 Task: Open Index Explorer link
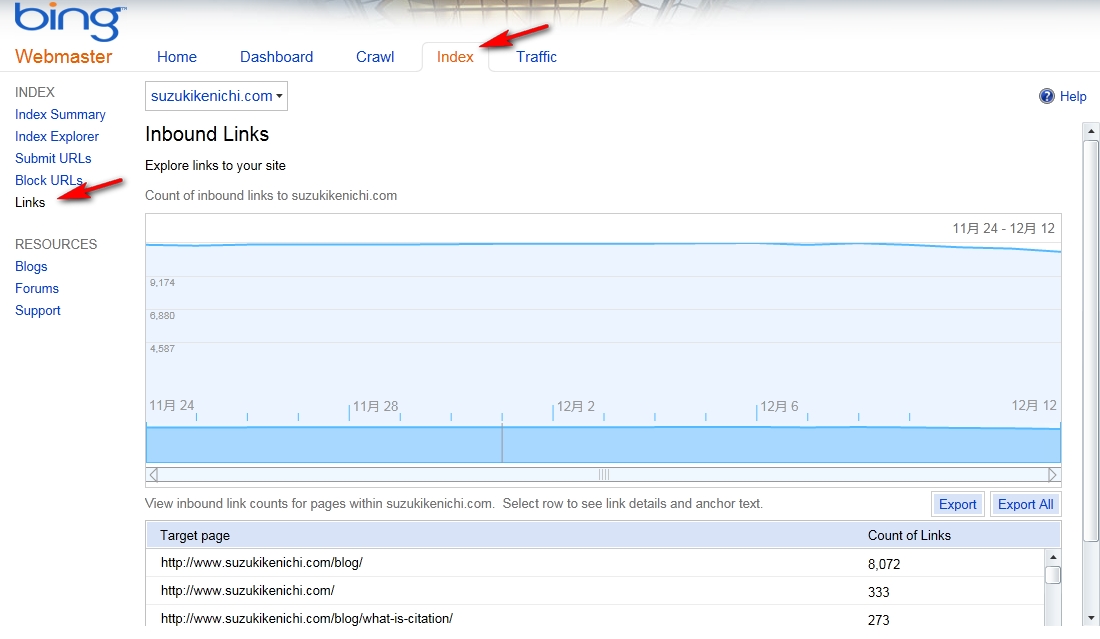(57, 136)
